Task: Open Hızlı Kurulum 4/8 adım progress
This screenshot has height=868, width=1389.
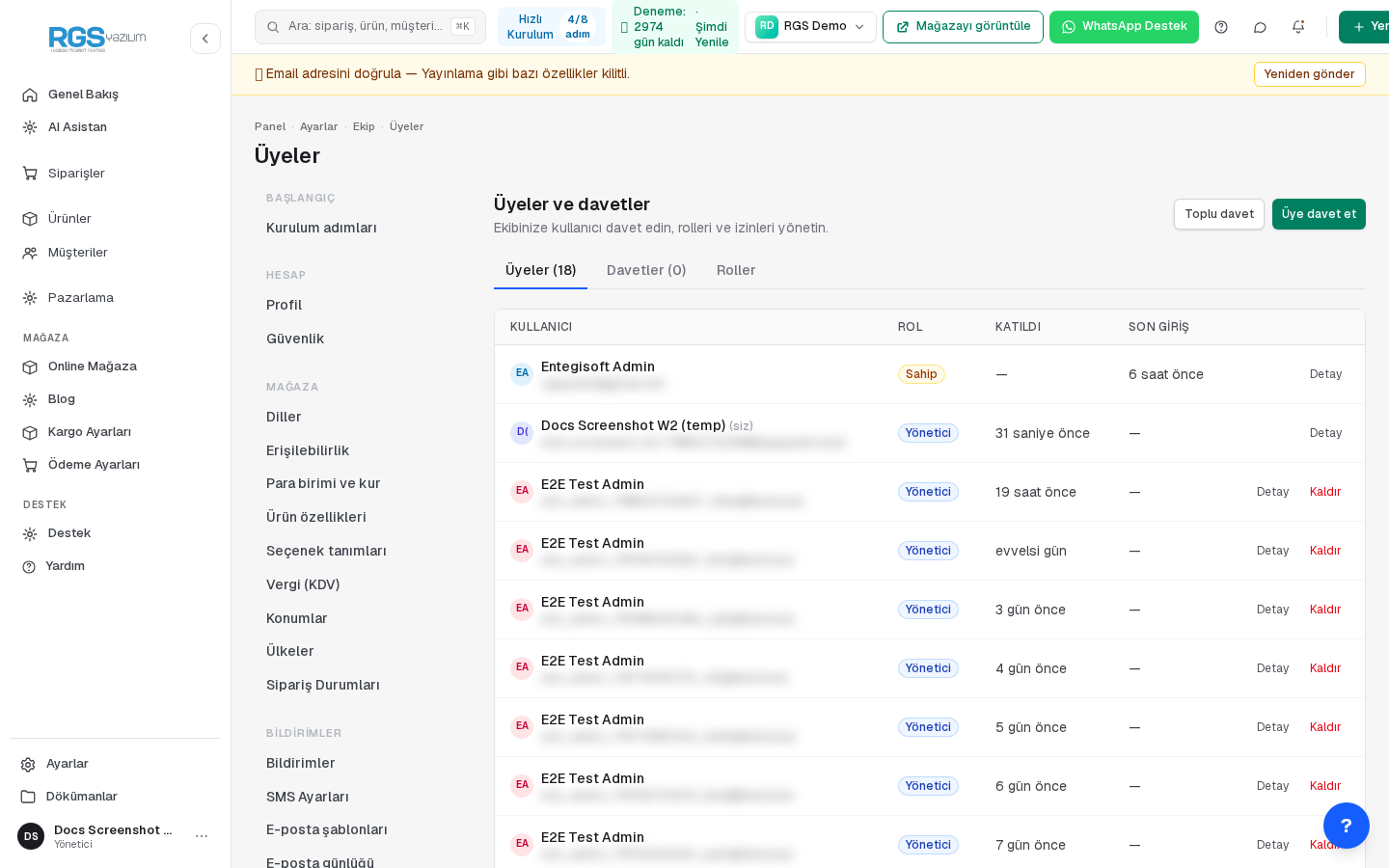Action: coord(552,27)
